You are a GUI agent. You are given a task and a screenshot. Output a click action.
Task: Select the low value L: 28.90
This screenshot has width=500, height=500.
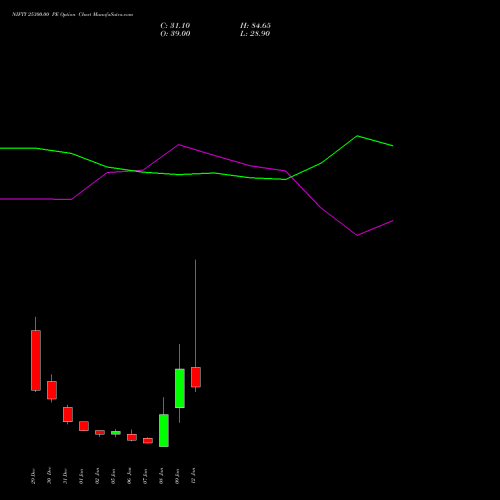[255, 34]
